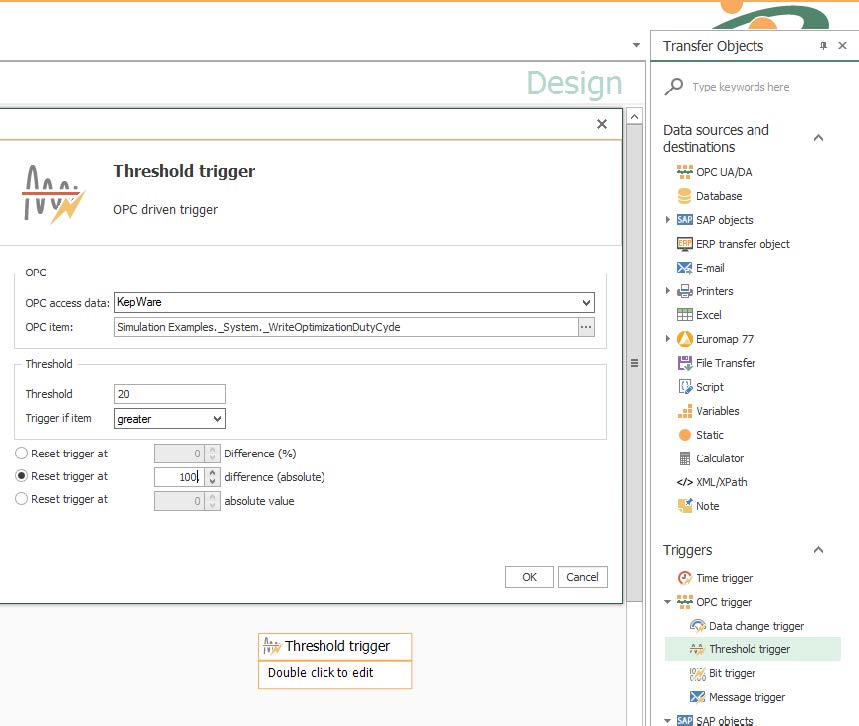This screenshot has width=859, height=726.
Task: Choose the Excel transfer object icon
Action: 685,315
